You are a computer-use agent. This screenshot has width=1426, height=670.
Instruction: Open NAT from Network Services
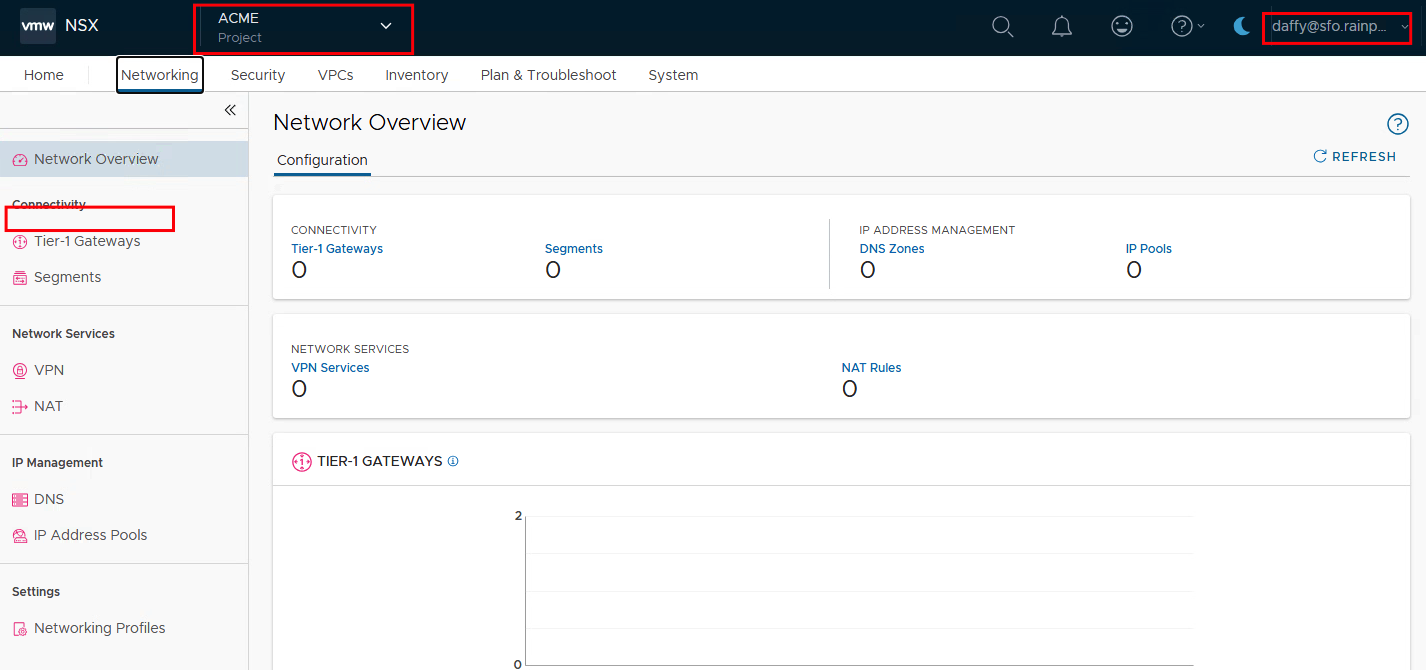pyautogui.click(x=48, y=406)
